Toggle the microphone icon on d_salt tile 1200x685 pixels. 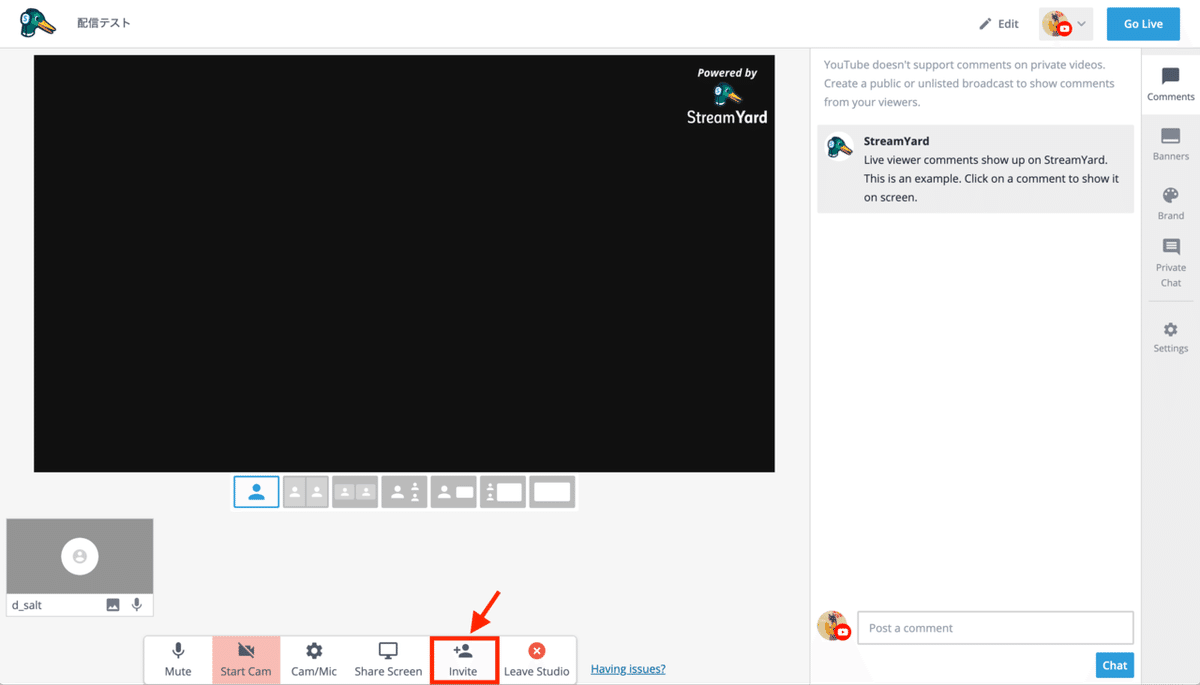[137, 605]
